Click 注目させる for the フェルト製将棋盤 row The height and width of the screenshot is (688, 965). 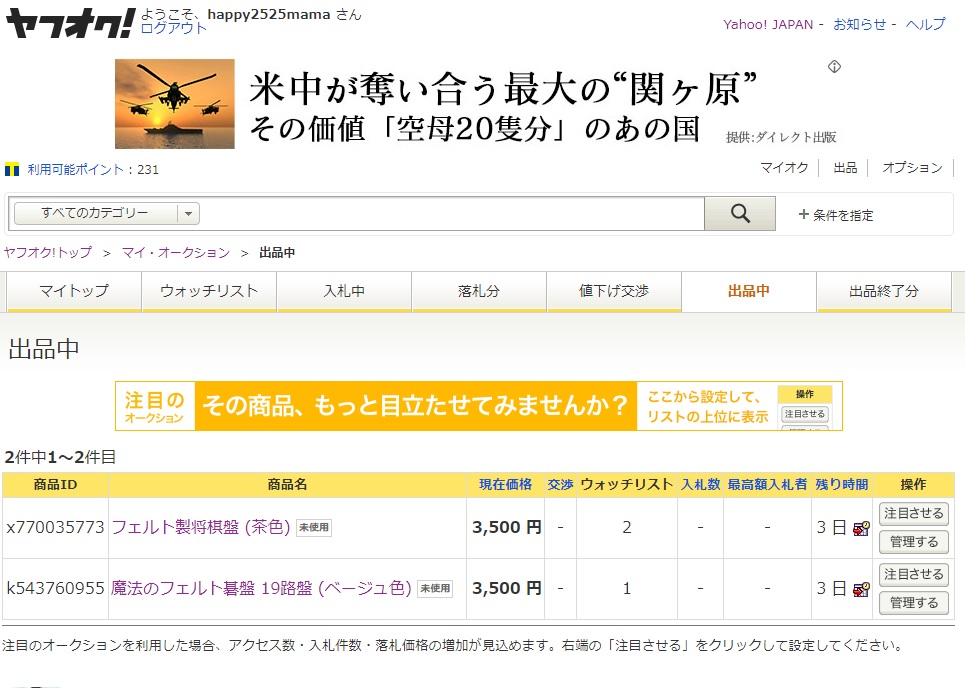pos(913,513)
